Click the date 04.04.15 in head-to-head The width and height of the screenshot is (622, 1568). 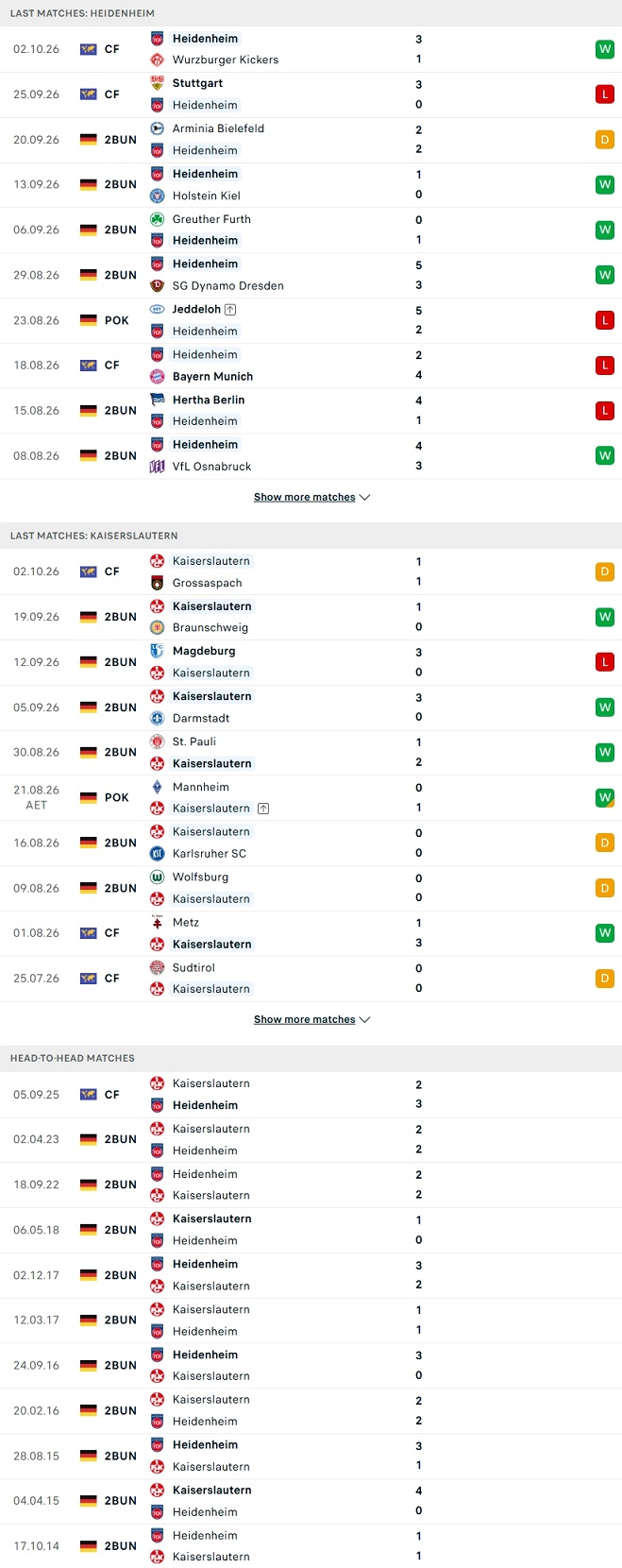pos(37,1501)
